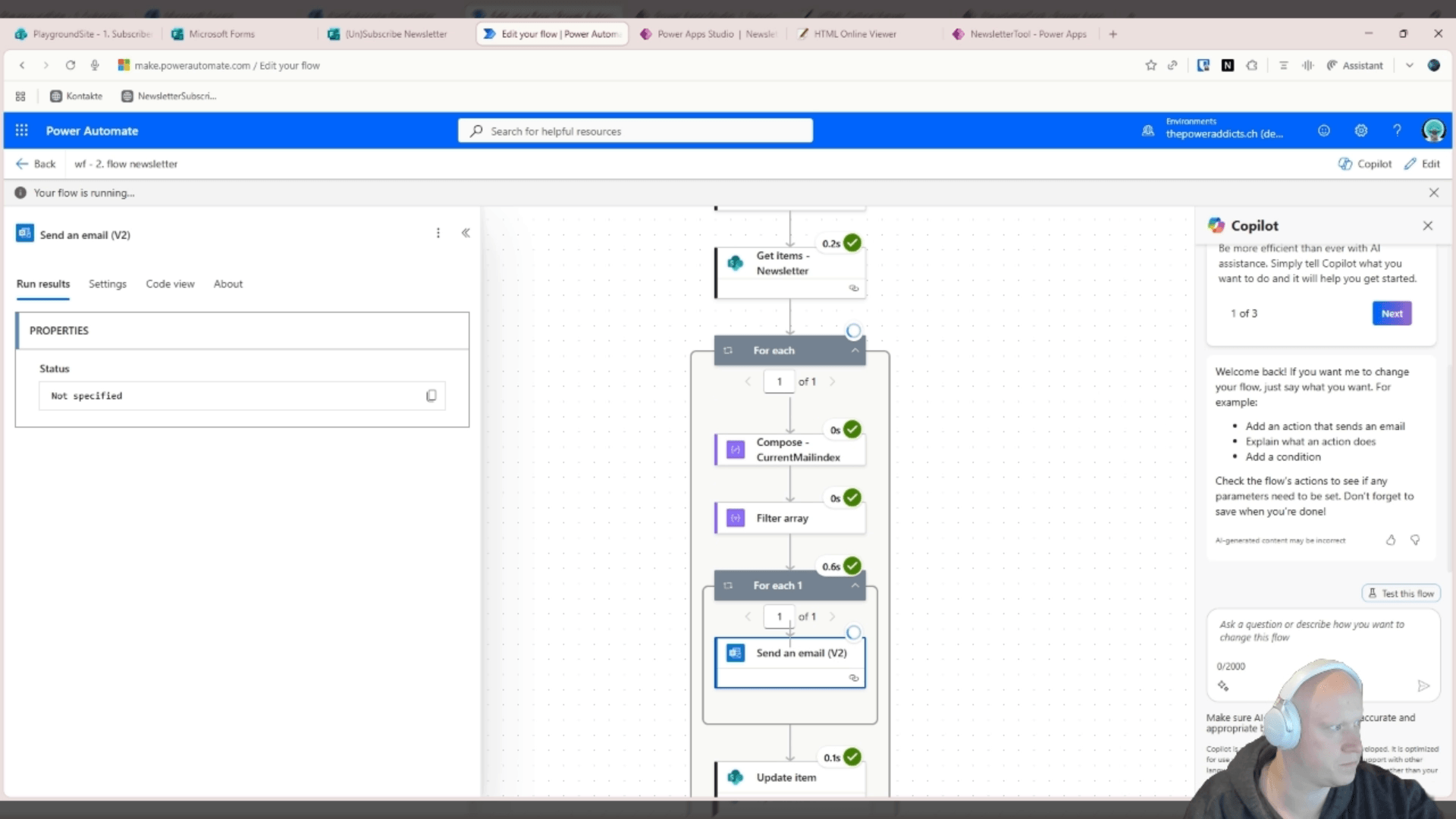The height and width of the screenshot is (819, 1456).
Task: Go to next iteration in For each
Action: point(832,381)
